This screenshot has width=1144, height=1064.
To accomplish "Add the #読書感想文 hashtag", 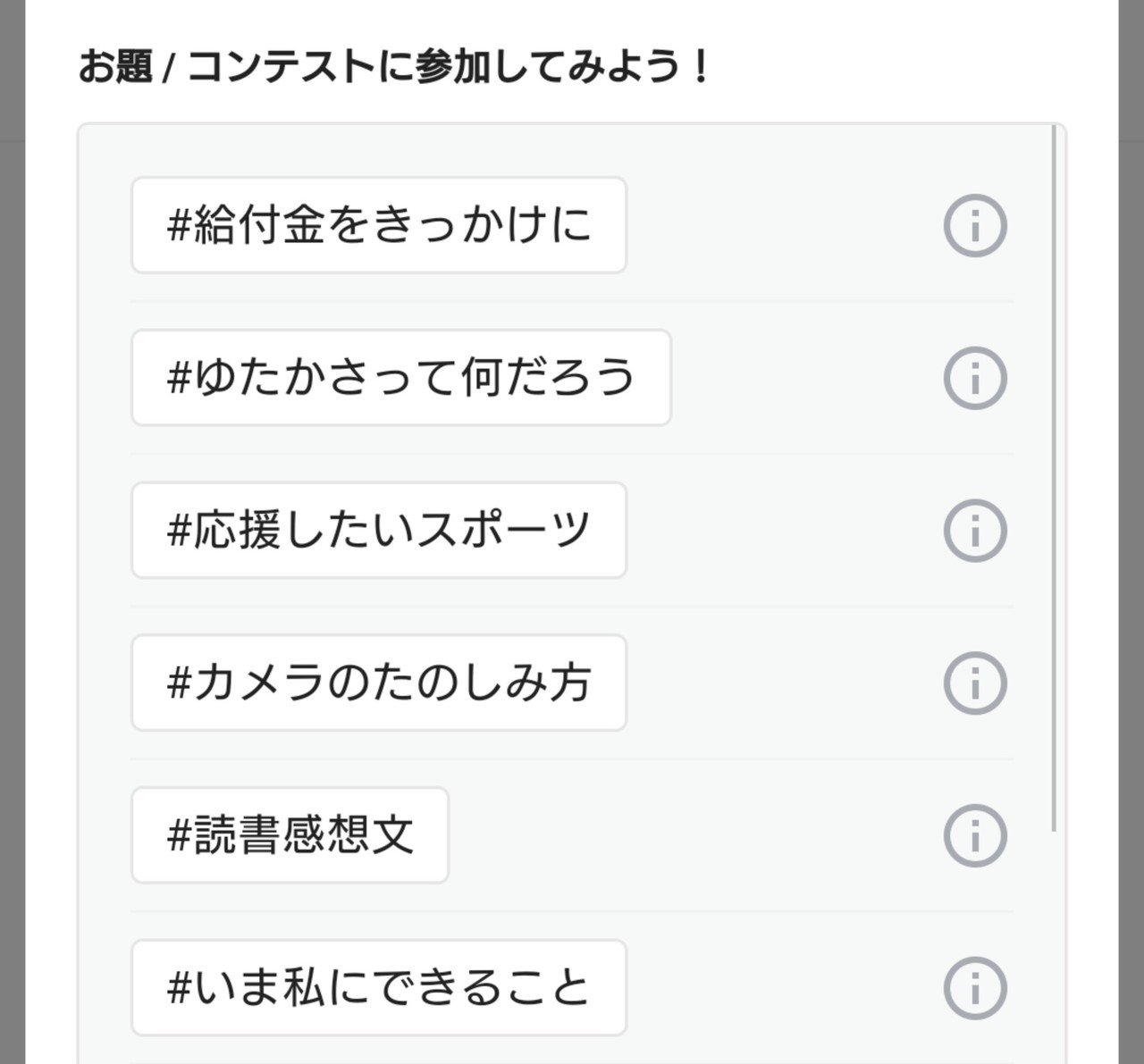I will [x=290, y=835].
